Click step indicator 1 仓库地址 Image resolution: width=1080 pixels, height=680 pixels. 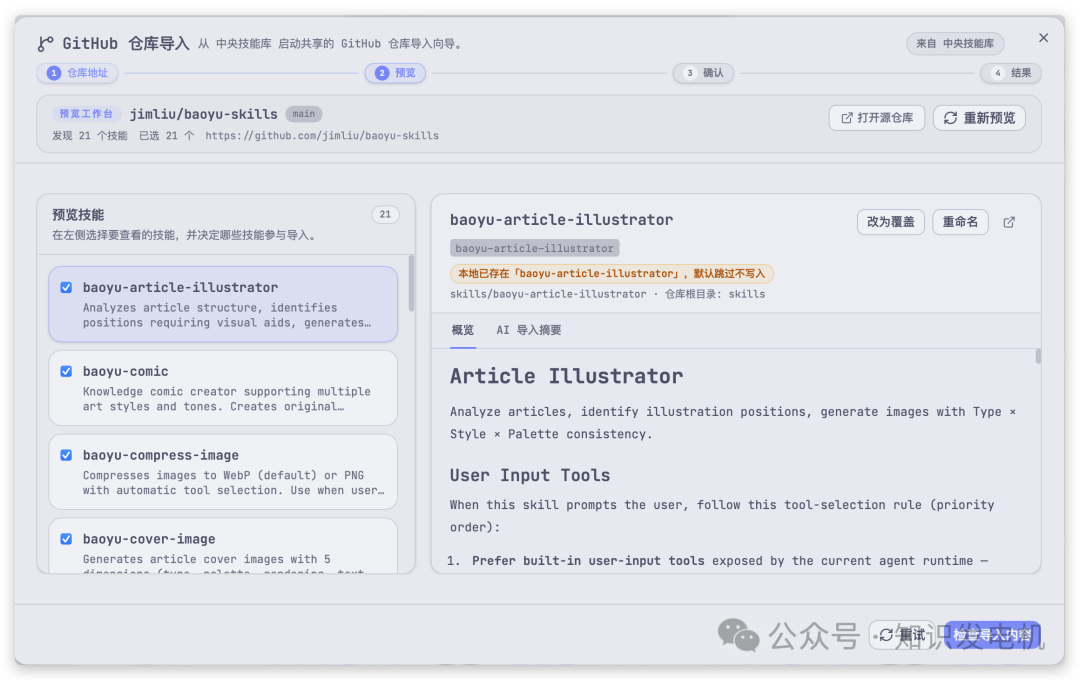click(x=77, y=73)
